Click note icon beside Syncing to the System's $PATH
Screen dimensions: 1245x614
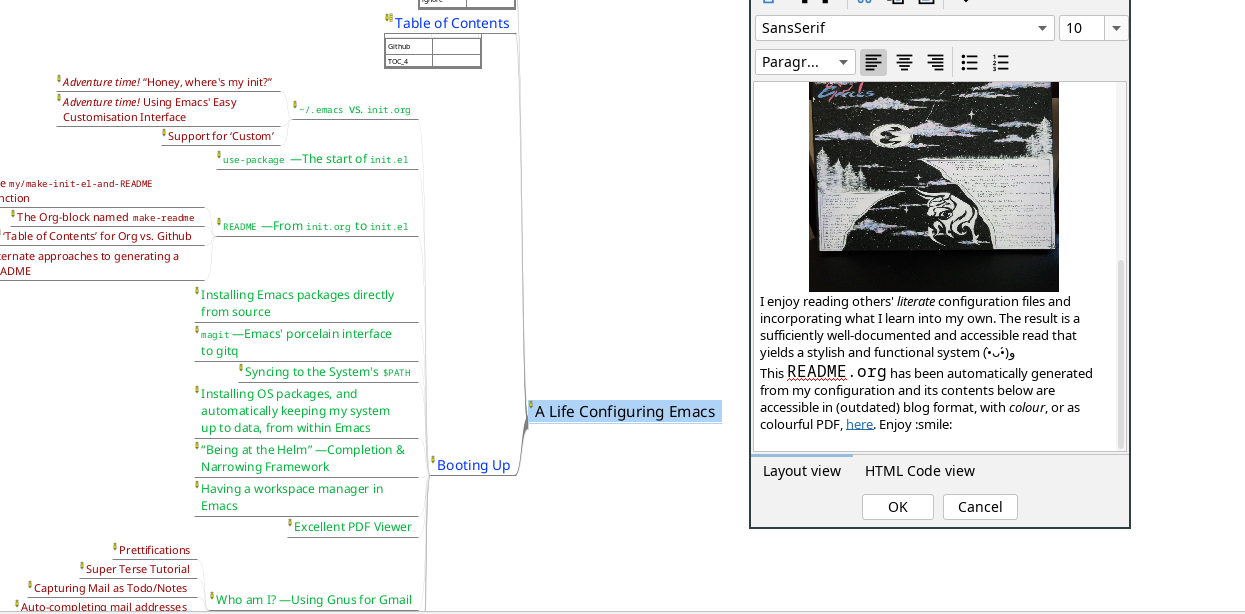[x=241, y=368]
